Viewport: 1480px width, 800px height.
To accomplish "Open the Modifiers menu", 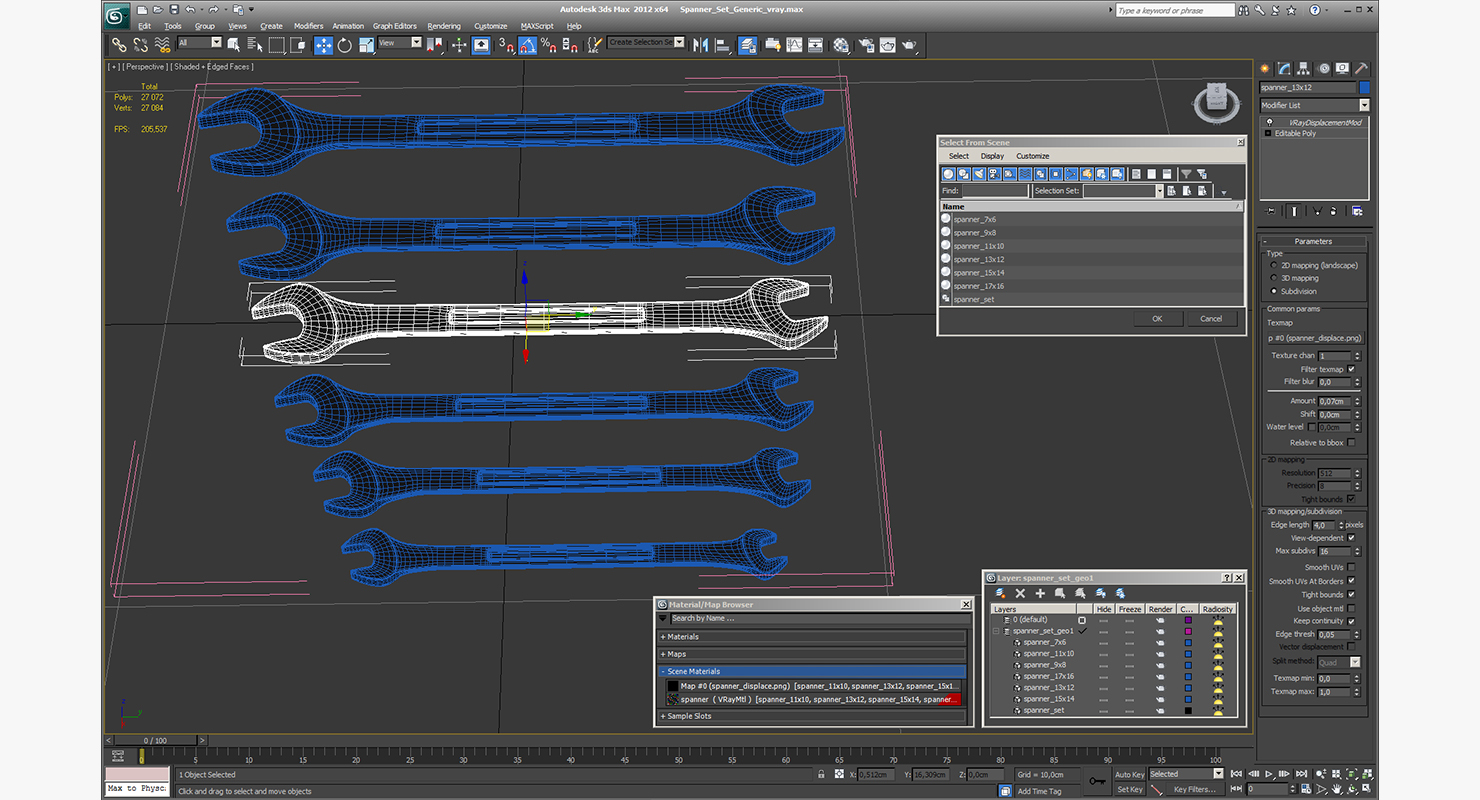I will pyautogui.click(x=308, y=26).
